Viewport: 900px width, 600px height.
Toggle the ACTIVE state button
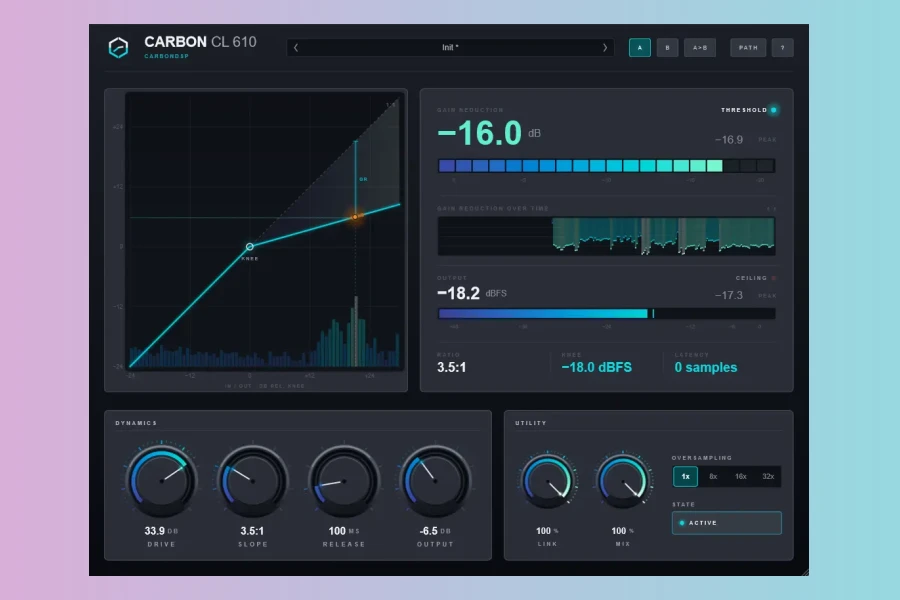point(727,523)
